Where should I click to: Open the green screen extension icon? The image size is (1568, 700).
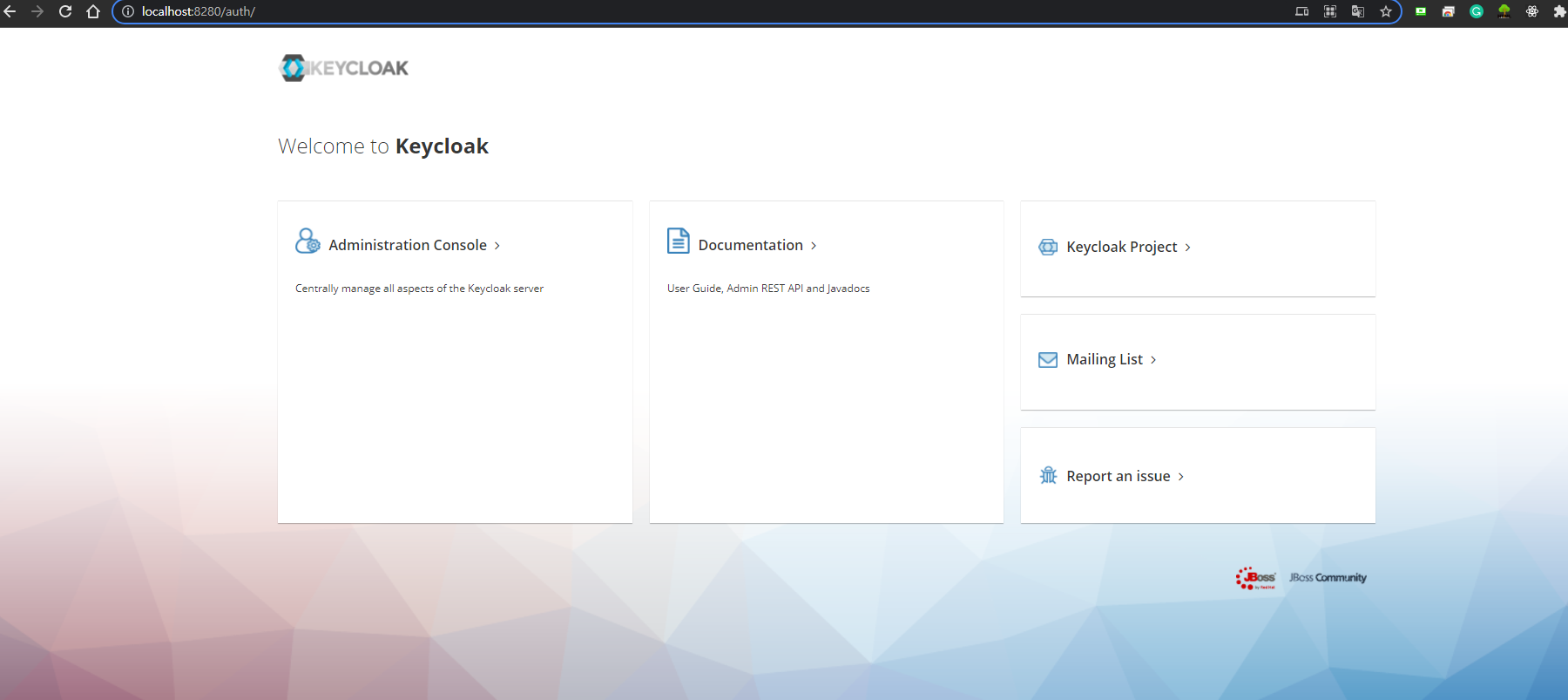[x=1421, y=11]
